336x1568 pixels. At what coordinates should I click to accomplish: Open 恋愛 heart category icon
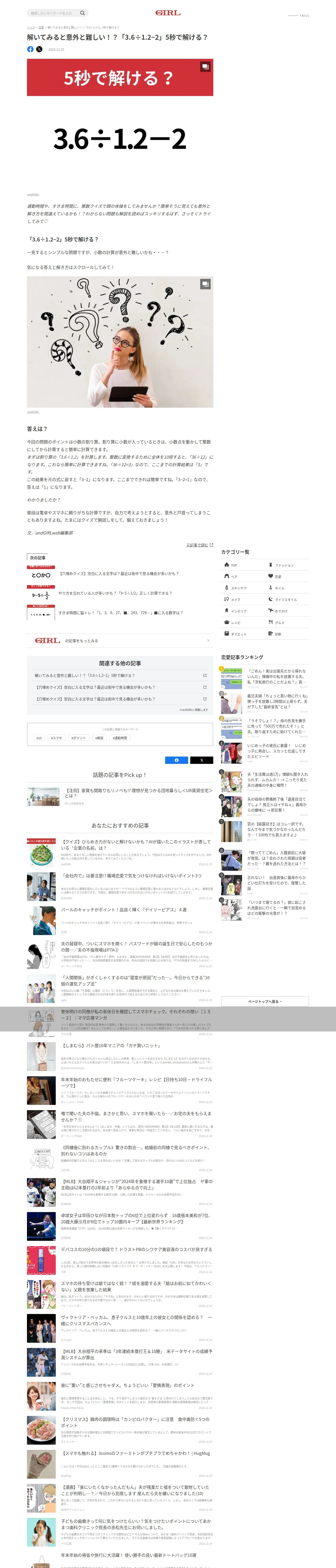tap(271, 577)
